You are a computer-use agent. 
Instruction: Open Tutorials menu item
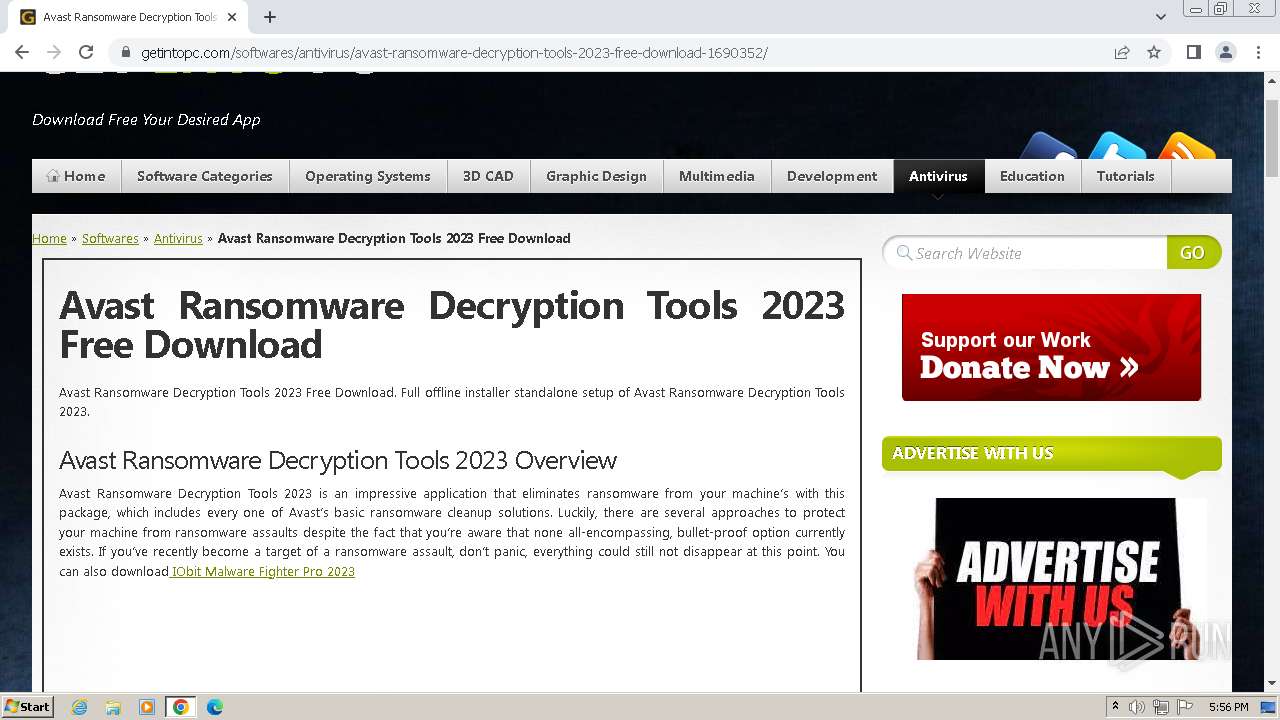coord(1125,176)
